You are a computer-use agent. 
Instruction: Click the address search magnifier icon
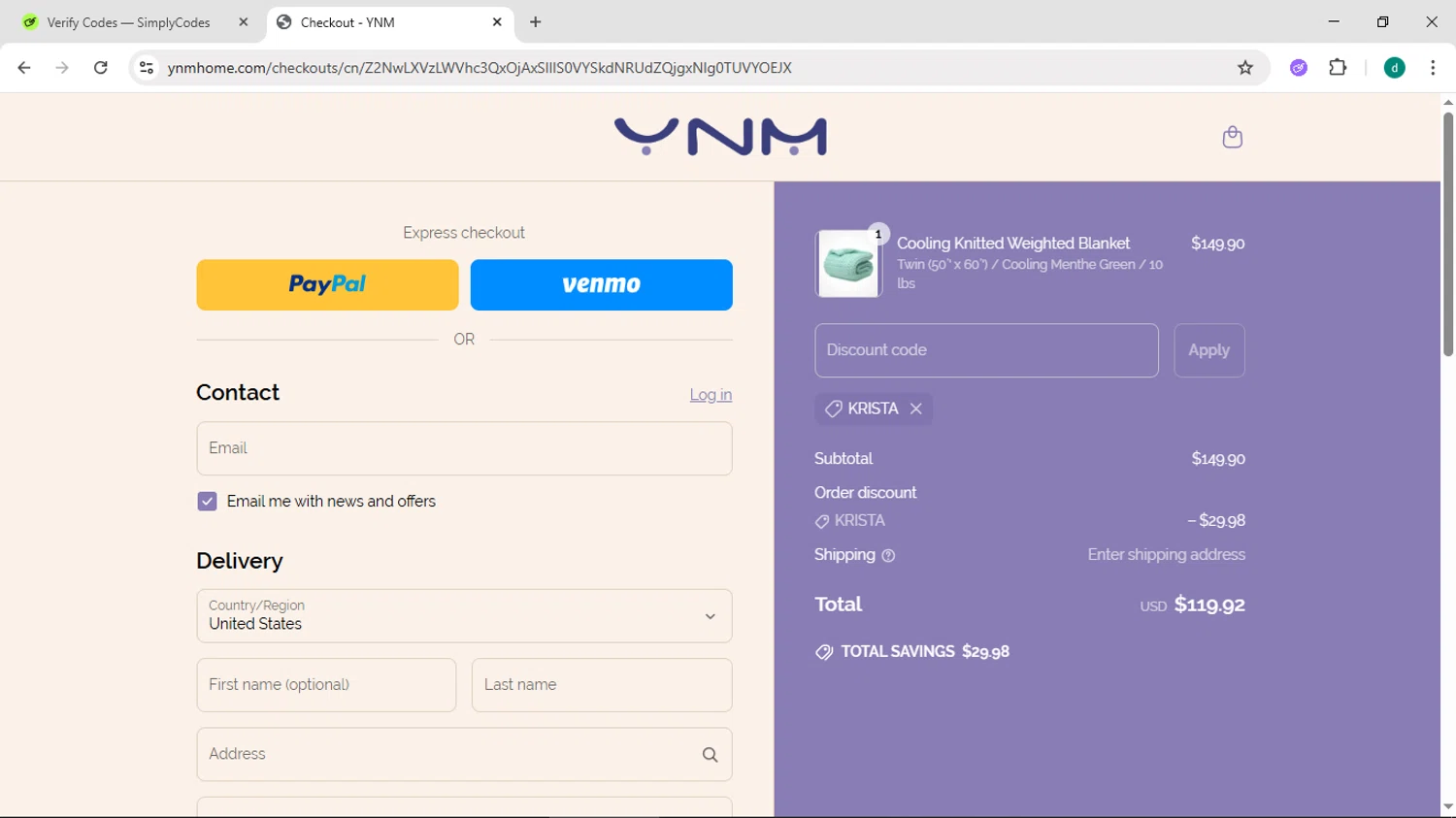[710, 755]
